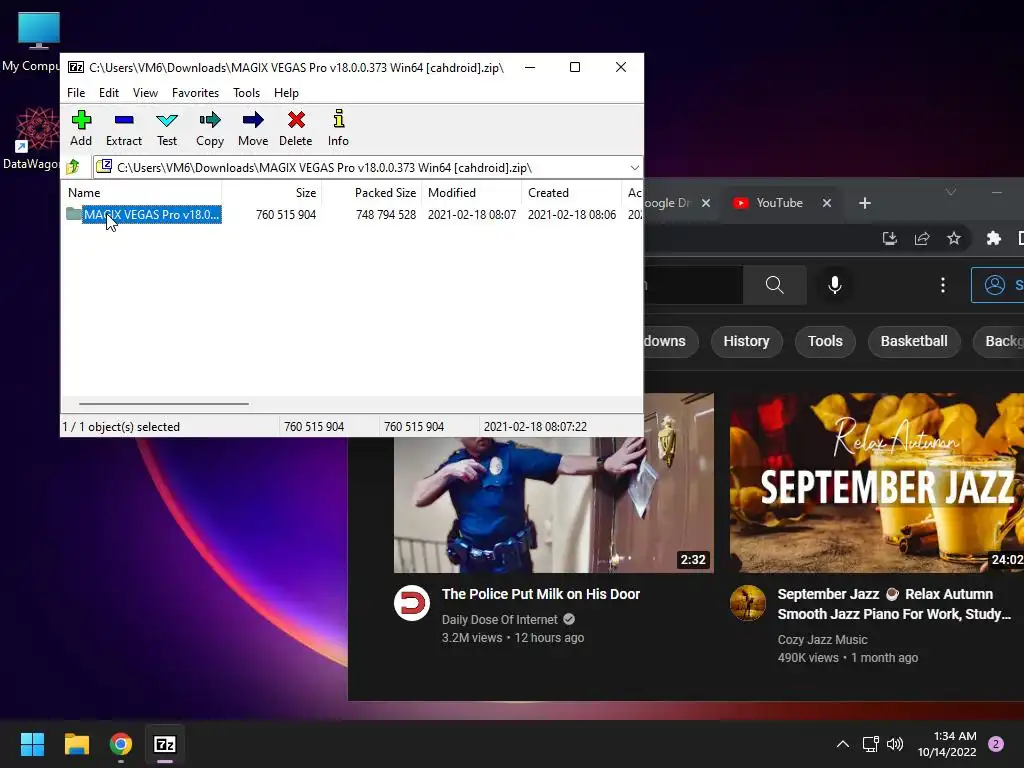The image size is (1024, 768).
Task: Open the Cozy Jazz Music channel link
Action: pos(822,640)
